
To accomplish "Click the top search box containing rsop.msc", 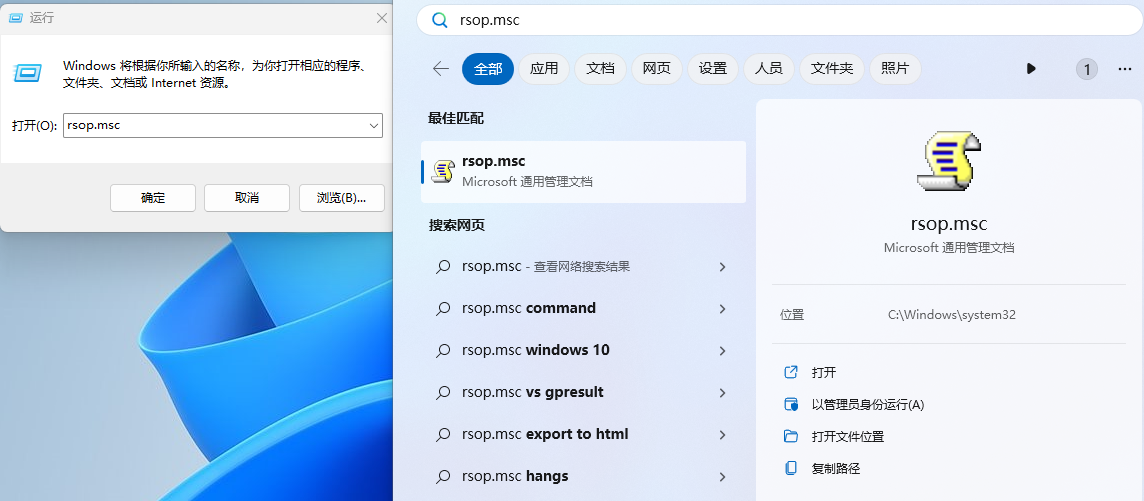I will tap(779, 20).
